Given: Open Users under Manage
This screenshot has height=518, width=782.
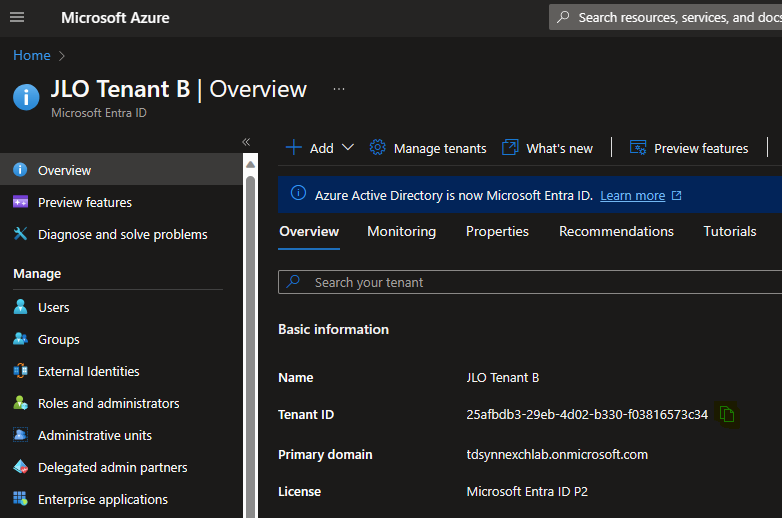Looking at the screenshot, I should coord(121,307).
